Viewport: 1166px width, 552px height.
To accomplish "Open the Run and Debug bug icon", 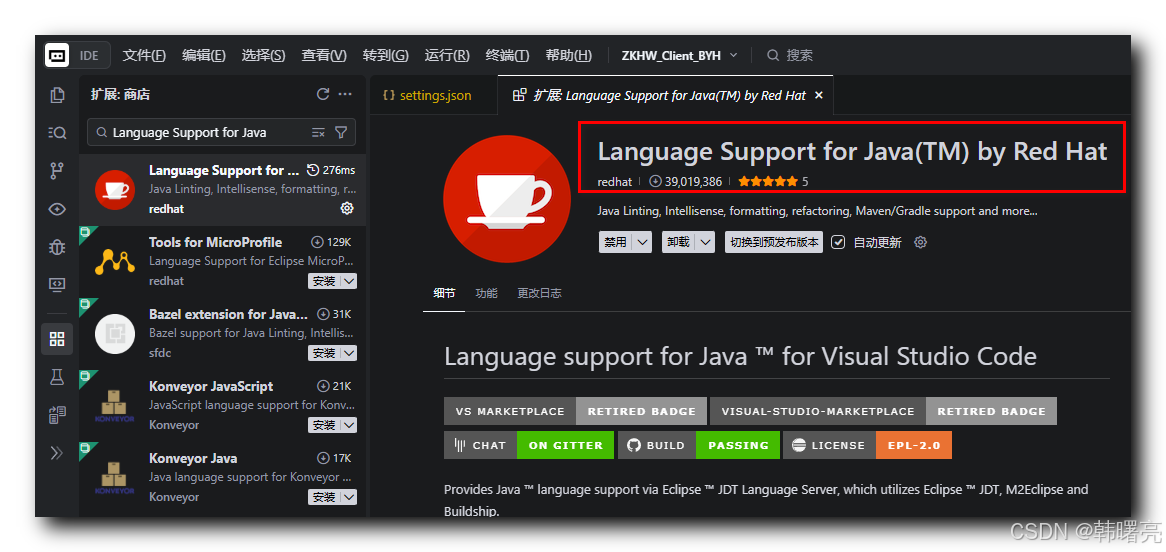I will [x=57, y=247].
